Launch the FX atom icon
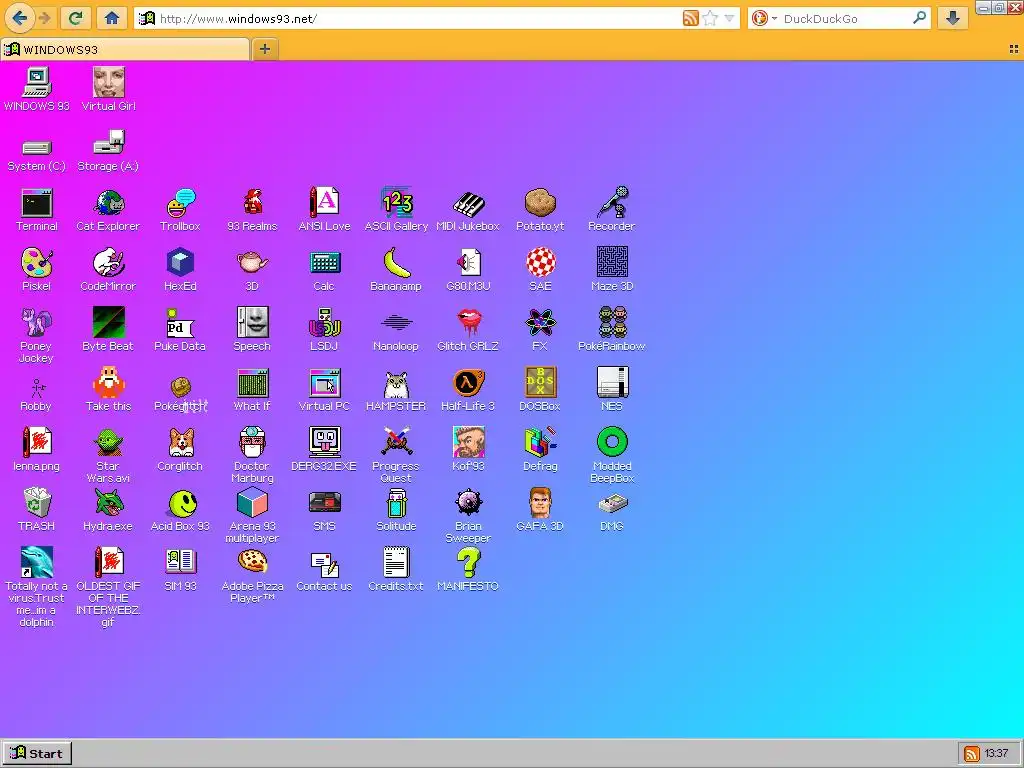Screen dimensions: 1024x768 click(540, 329)
